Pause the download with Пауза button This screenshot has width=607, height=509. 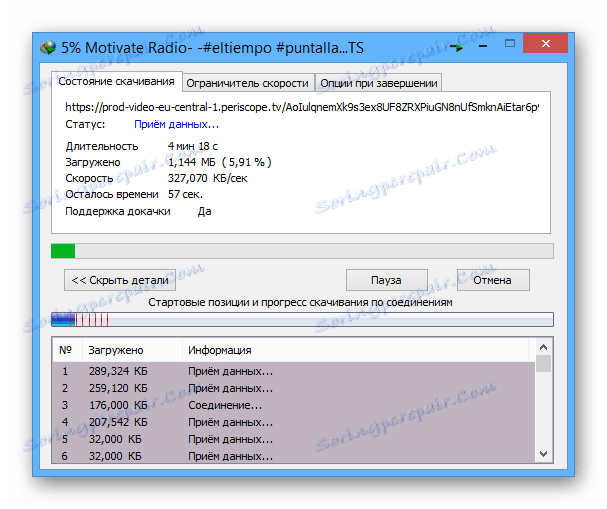coord(386,280)
